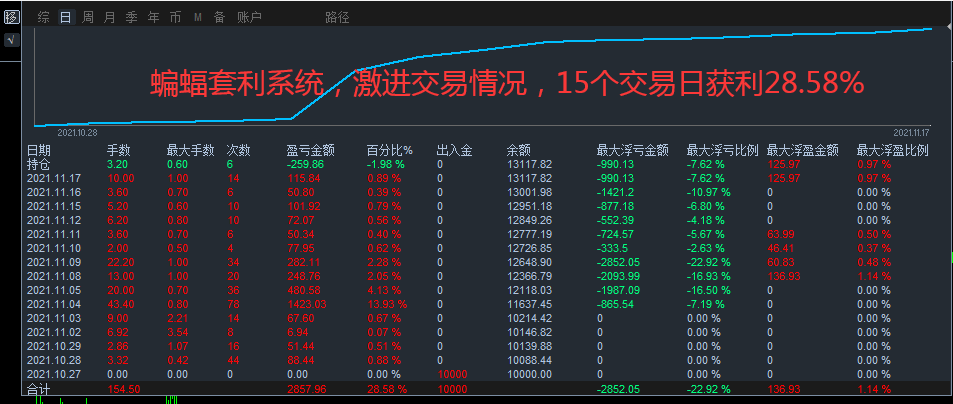Viewport: 953px width, 404px height.
Task: Click the 余额 column header
Action: (x=518, y=151)
